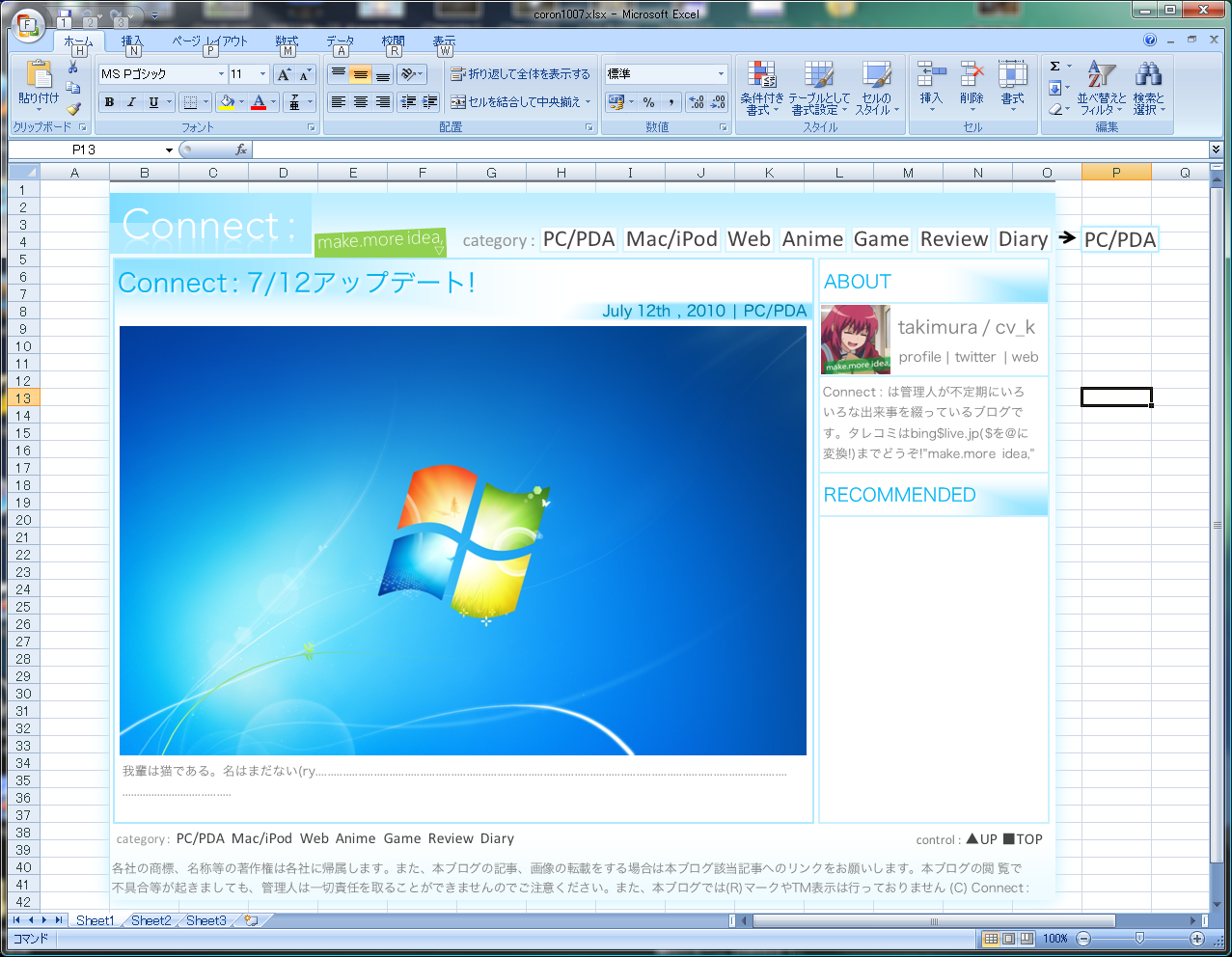
Task: Open Find and Select binoculars (検索と選択)
Action: point(1149,87)
